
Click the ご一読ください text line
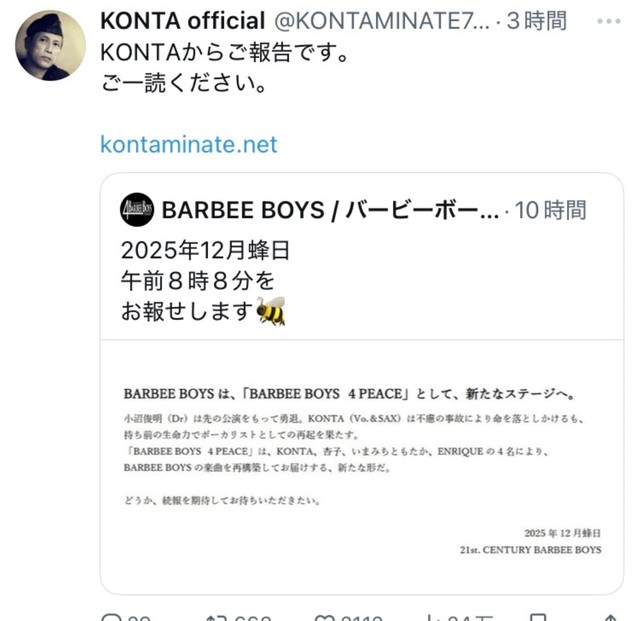[x=183, y=84]
